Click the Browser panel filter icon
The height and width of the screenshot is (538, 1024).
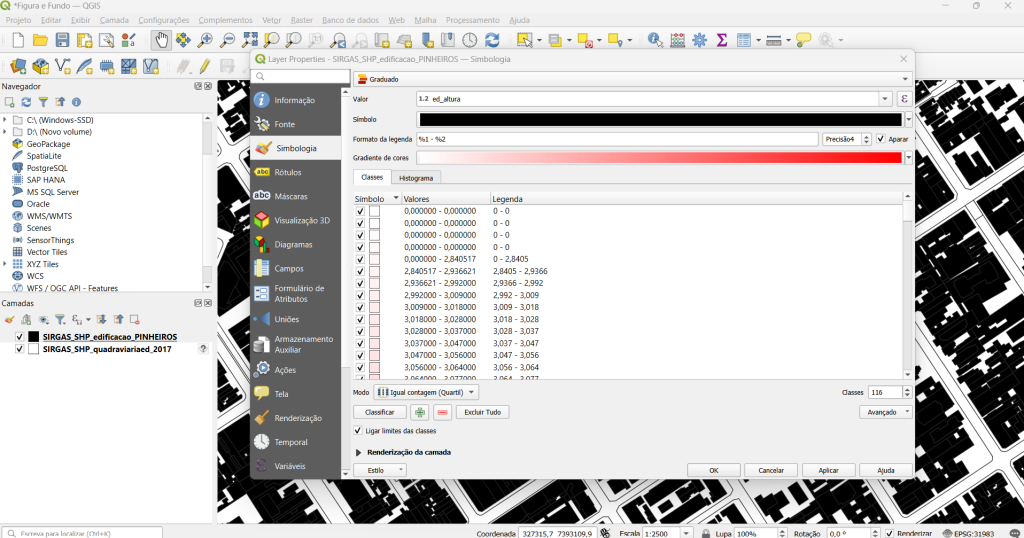[43, 102]
